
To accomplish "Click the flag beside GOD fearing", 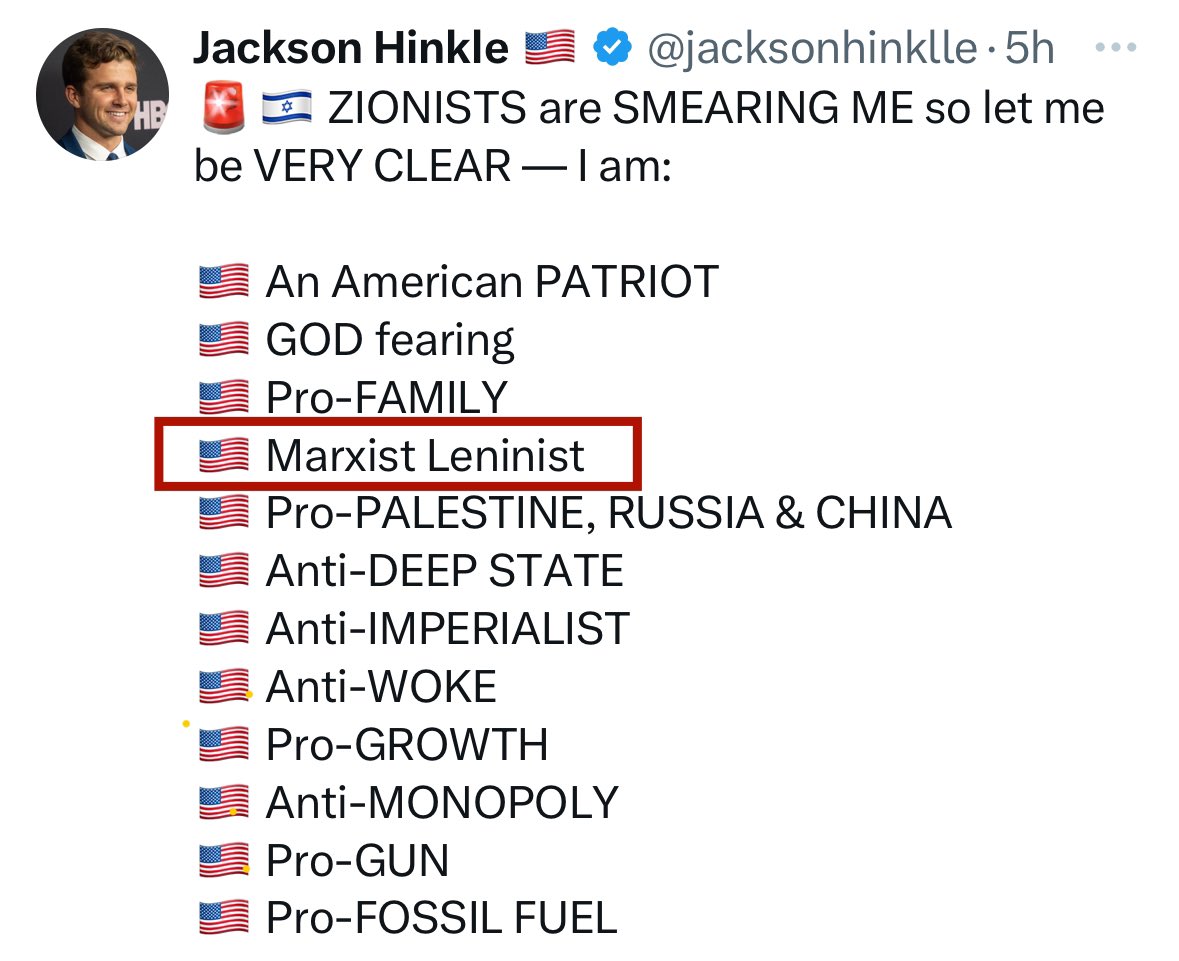I will 223,340.
